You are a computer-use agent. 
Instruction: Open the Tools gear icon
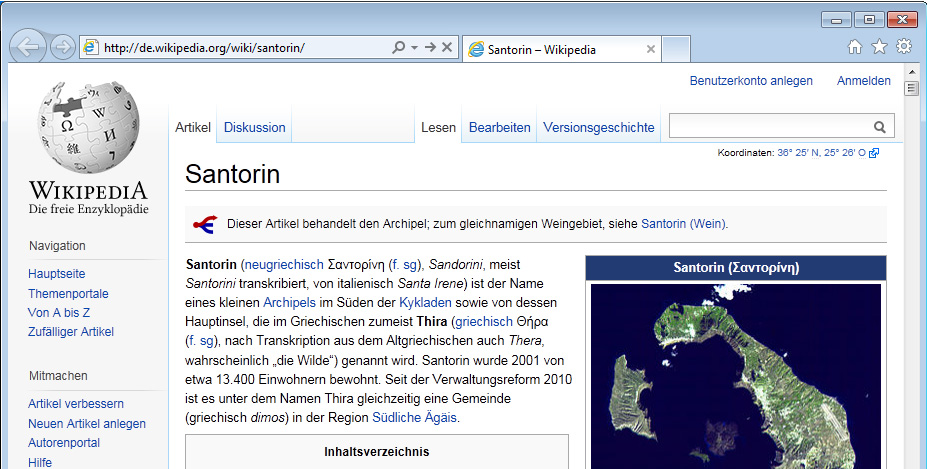click(904, 46)
